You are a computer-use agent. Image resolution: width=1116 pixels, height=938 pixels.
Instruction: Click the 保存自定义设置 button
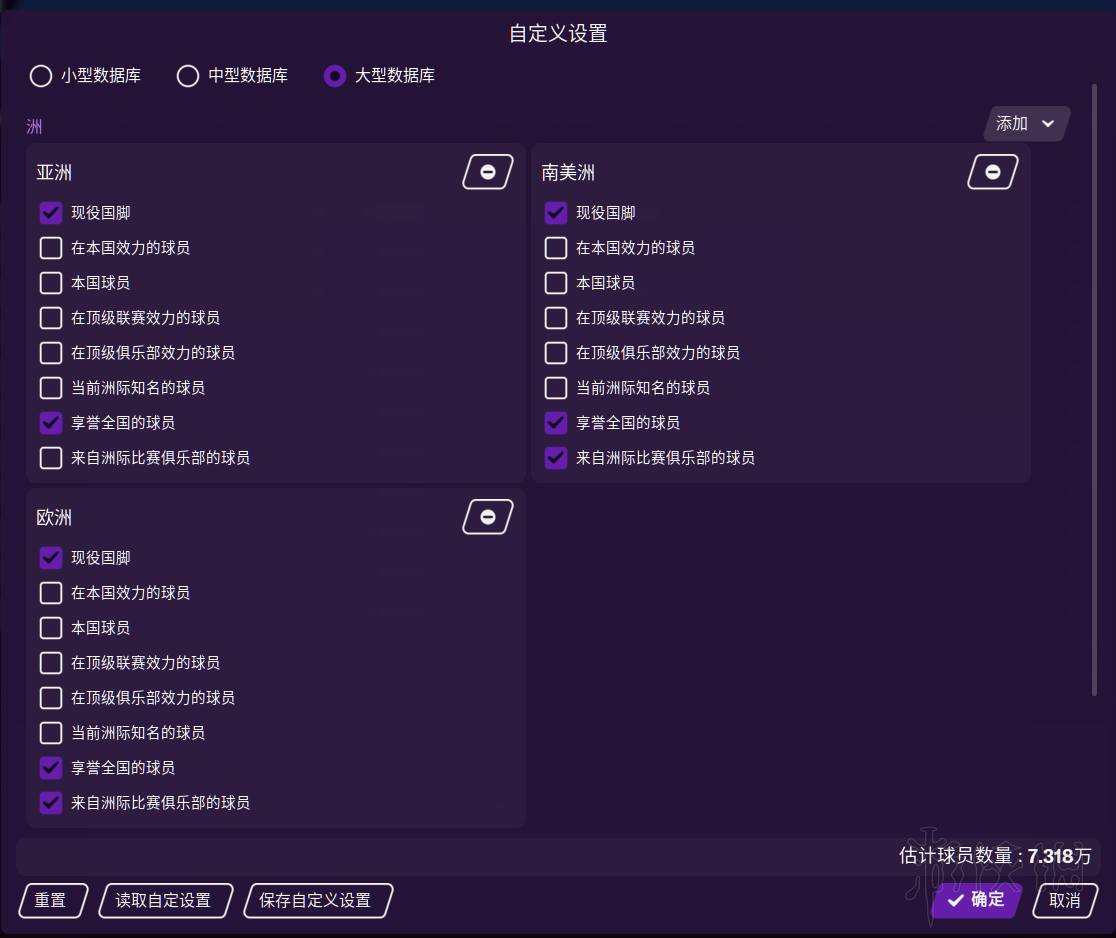point(317,900)
